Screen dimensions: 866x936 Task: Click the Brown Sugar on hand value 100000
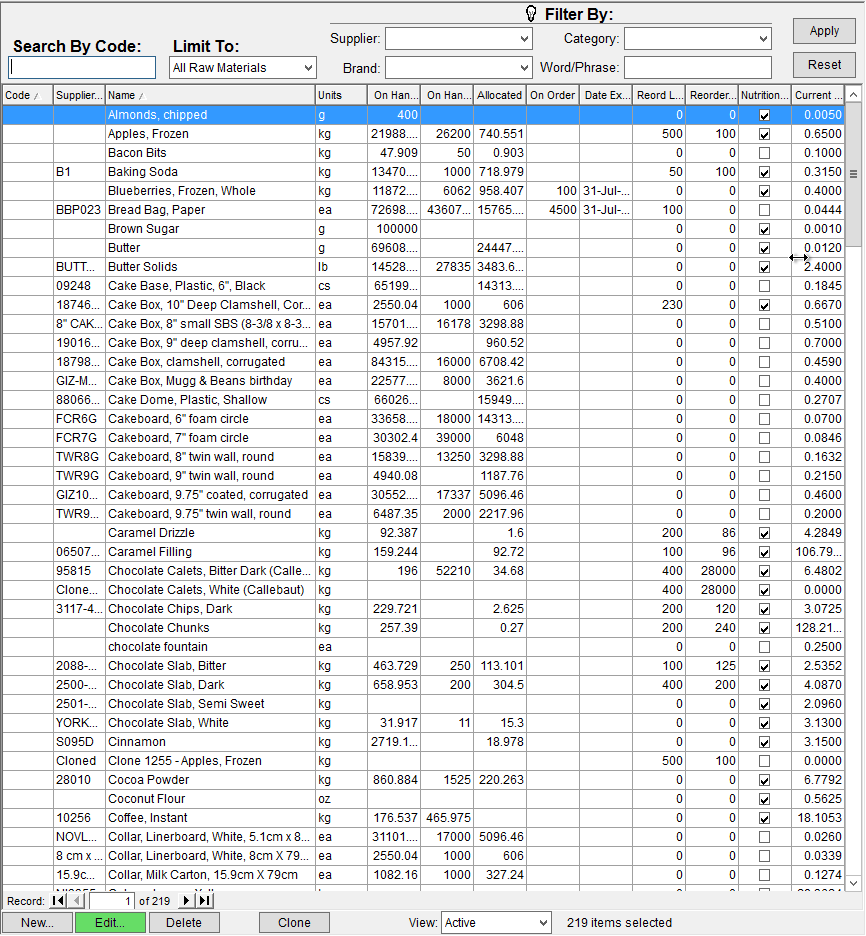(397, 229)
